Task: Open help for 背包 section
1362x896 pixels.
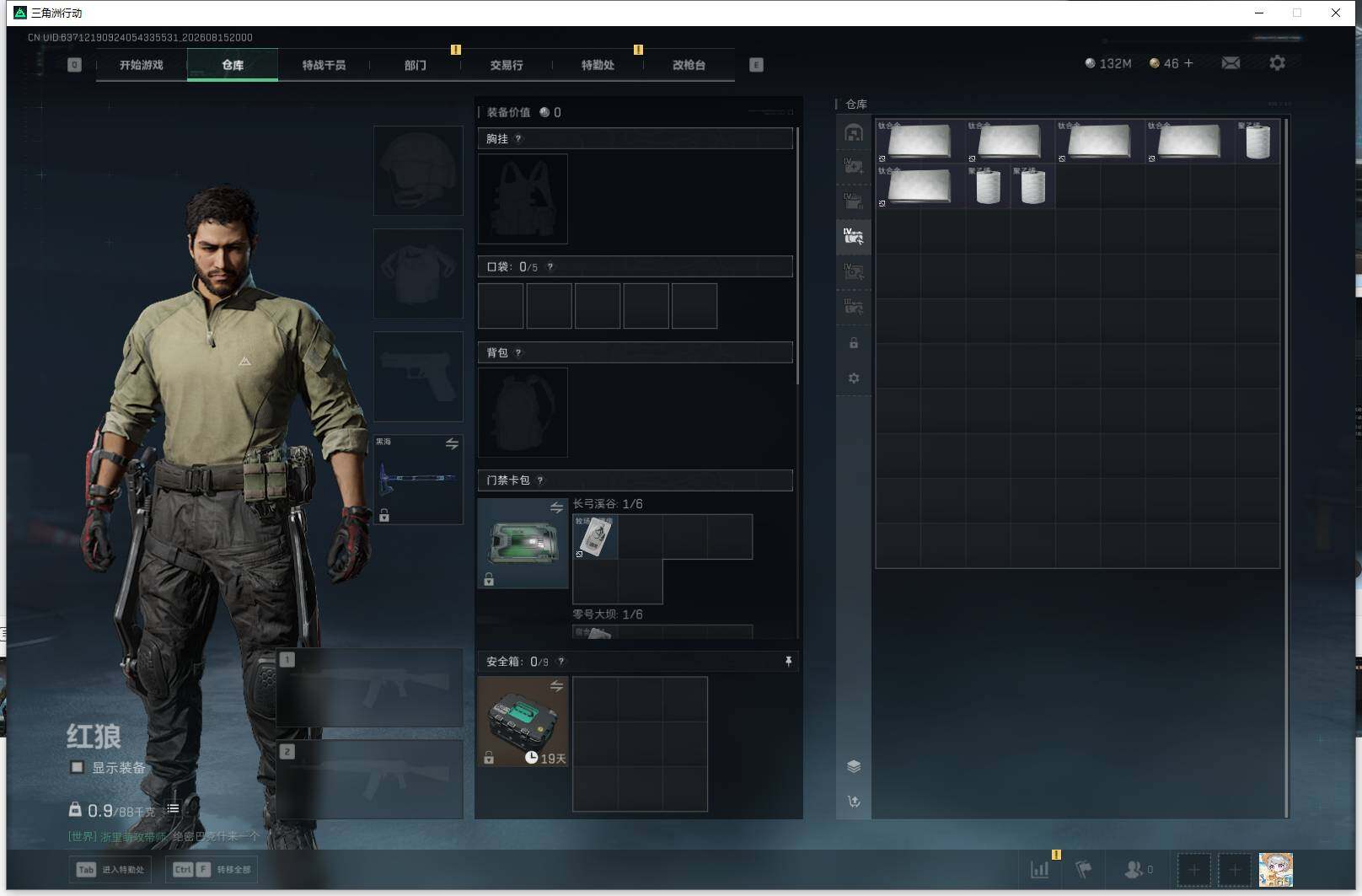Action: click(x=518, y=353)
